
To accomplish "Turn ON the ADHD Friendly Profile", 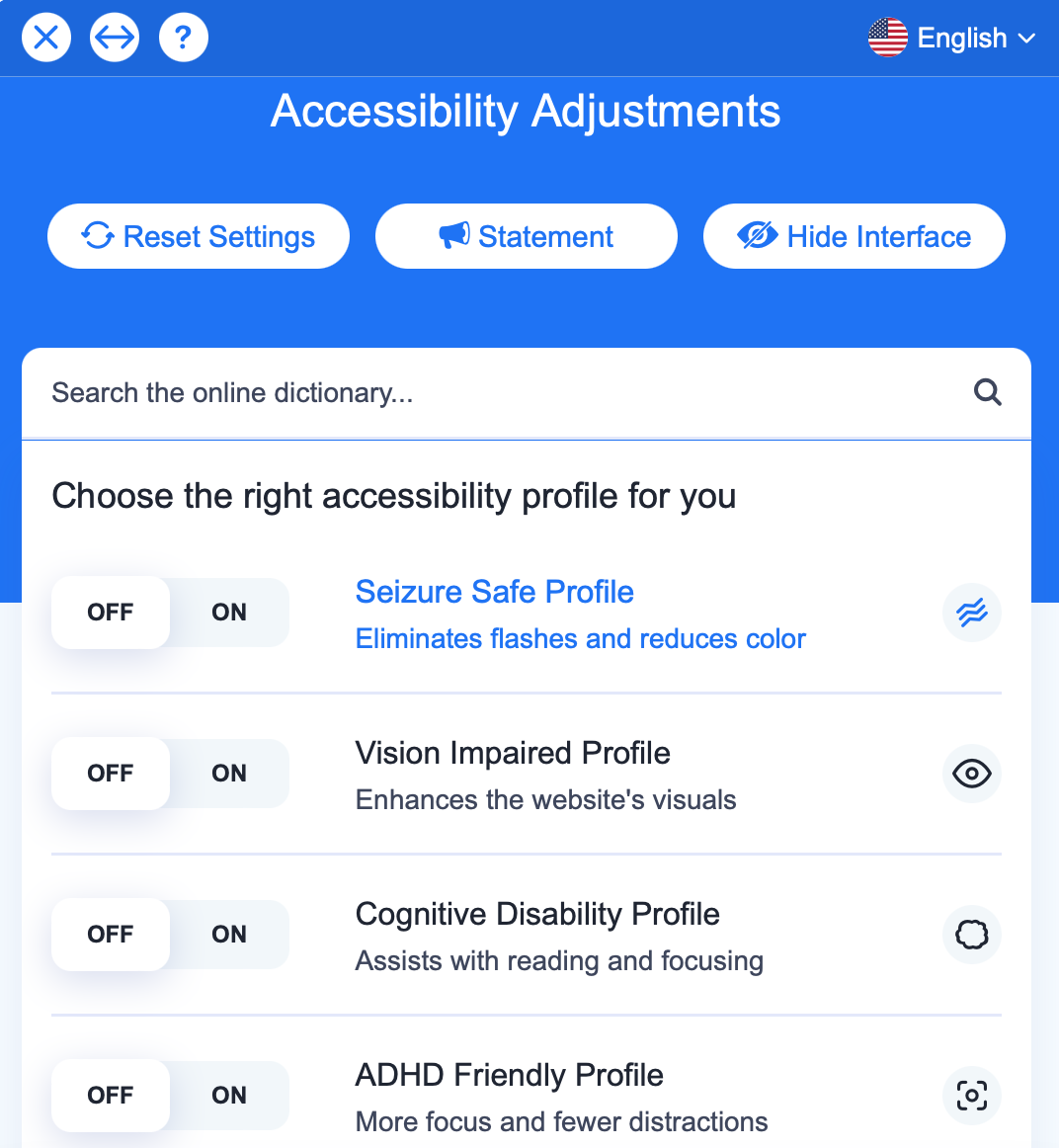I will pyautogui.click(x=229, y=1096).
